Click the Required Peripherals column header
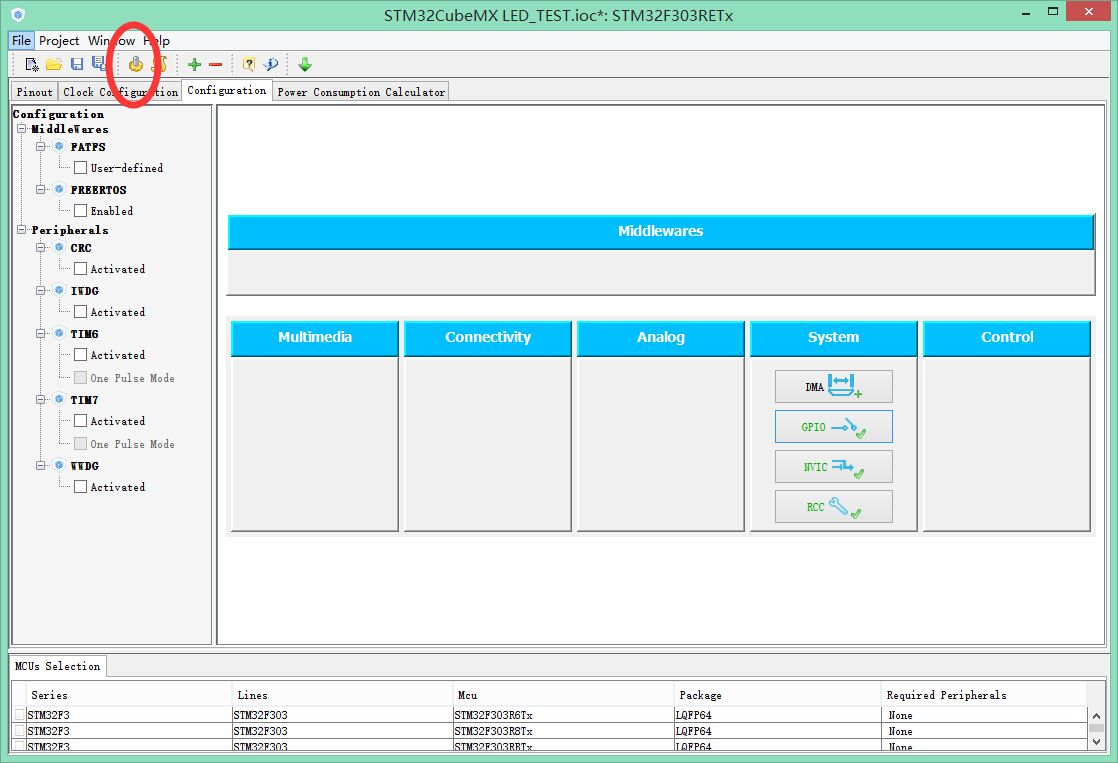1118x763 pixels. click(x=983, y=695)
